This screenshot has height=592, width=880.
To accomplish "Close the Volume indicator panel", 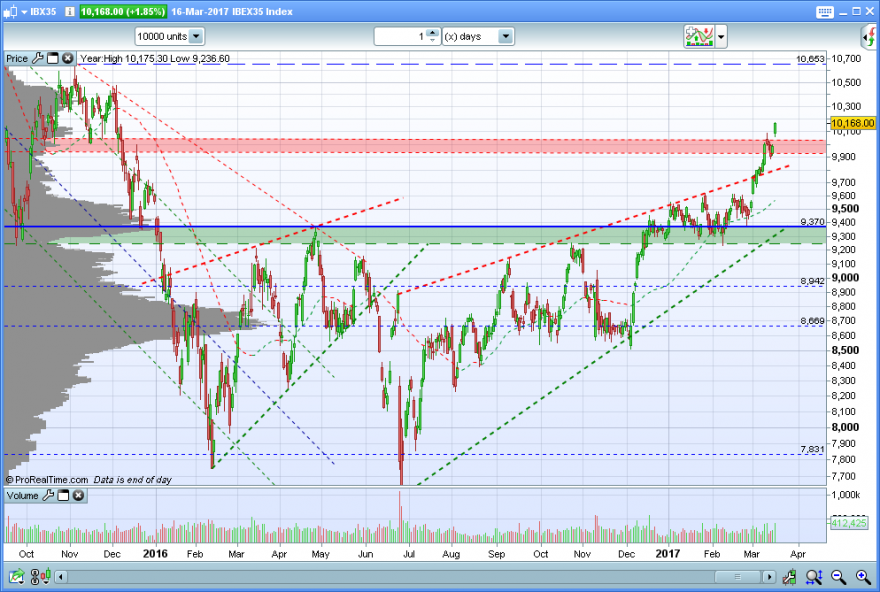I will point(79,495).
